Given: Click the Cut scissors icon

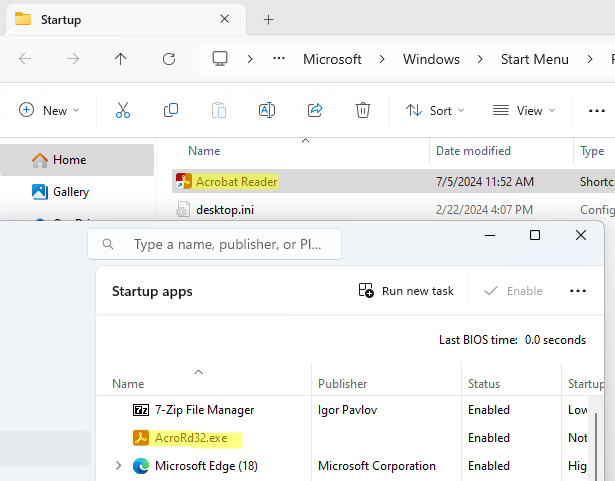Looking at the screenshot, I should tap(123, 110).
